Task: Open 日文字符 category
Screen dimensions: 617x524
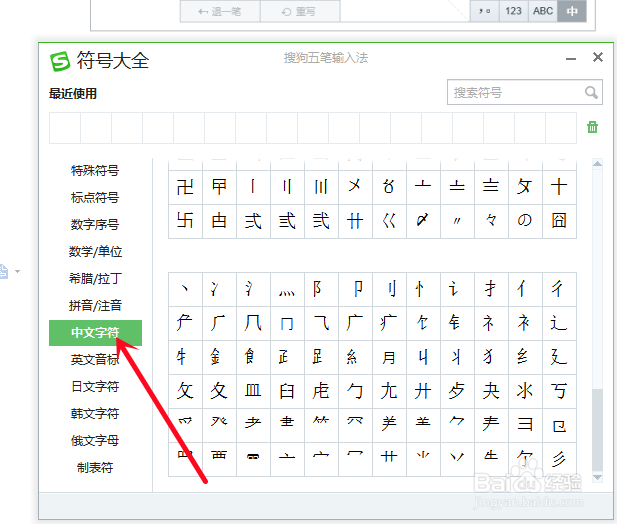Action: 95,386
